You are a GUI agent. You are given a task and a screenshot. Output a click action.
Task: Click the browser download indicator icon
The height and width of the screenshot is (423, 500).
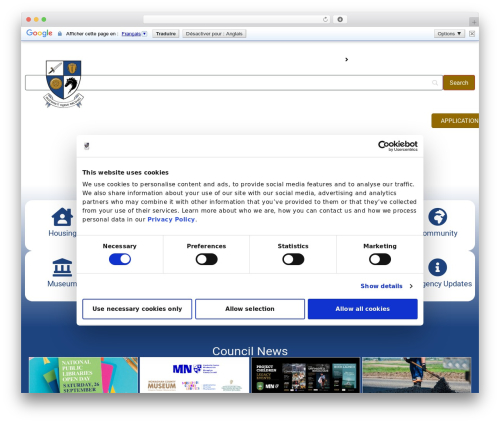(340, 19)
